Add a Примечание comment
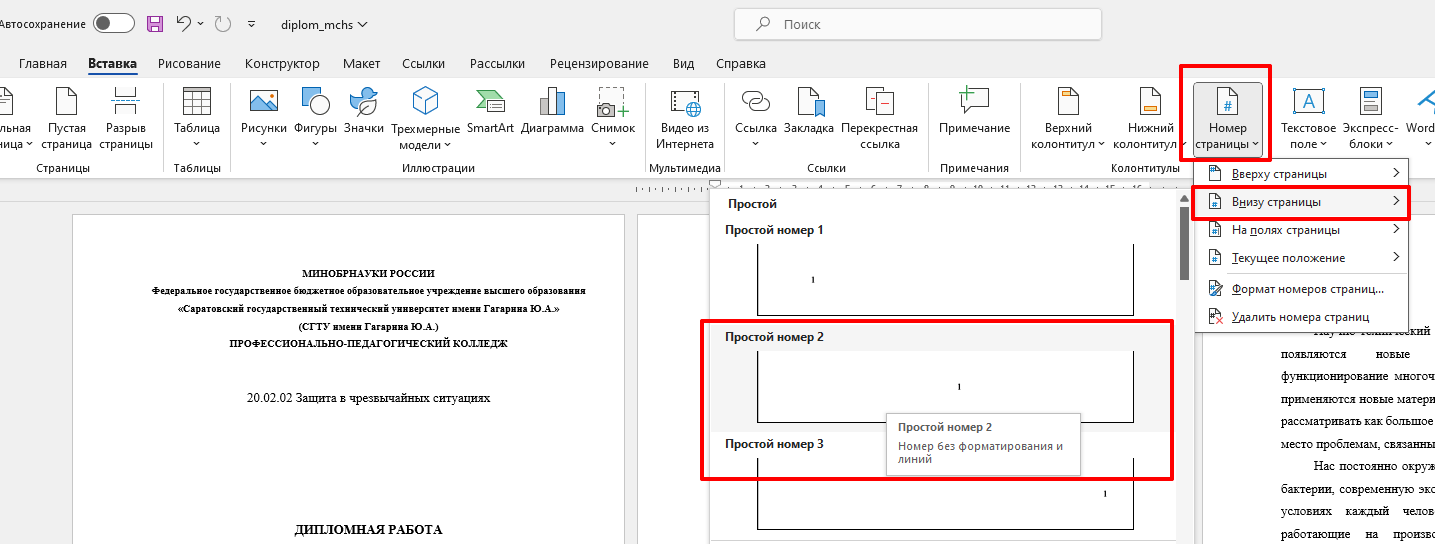 [x=974, y=112]
